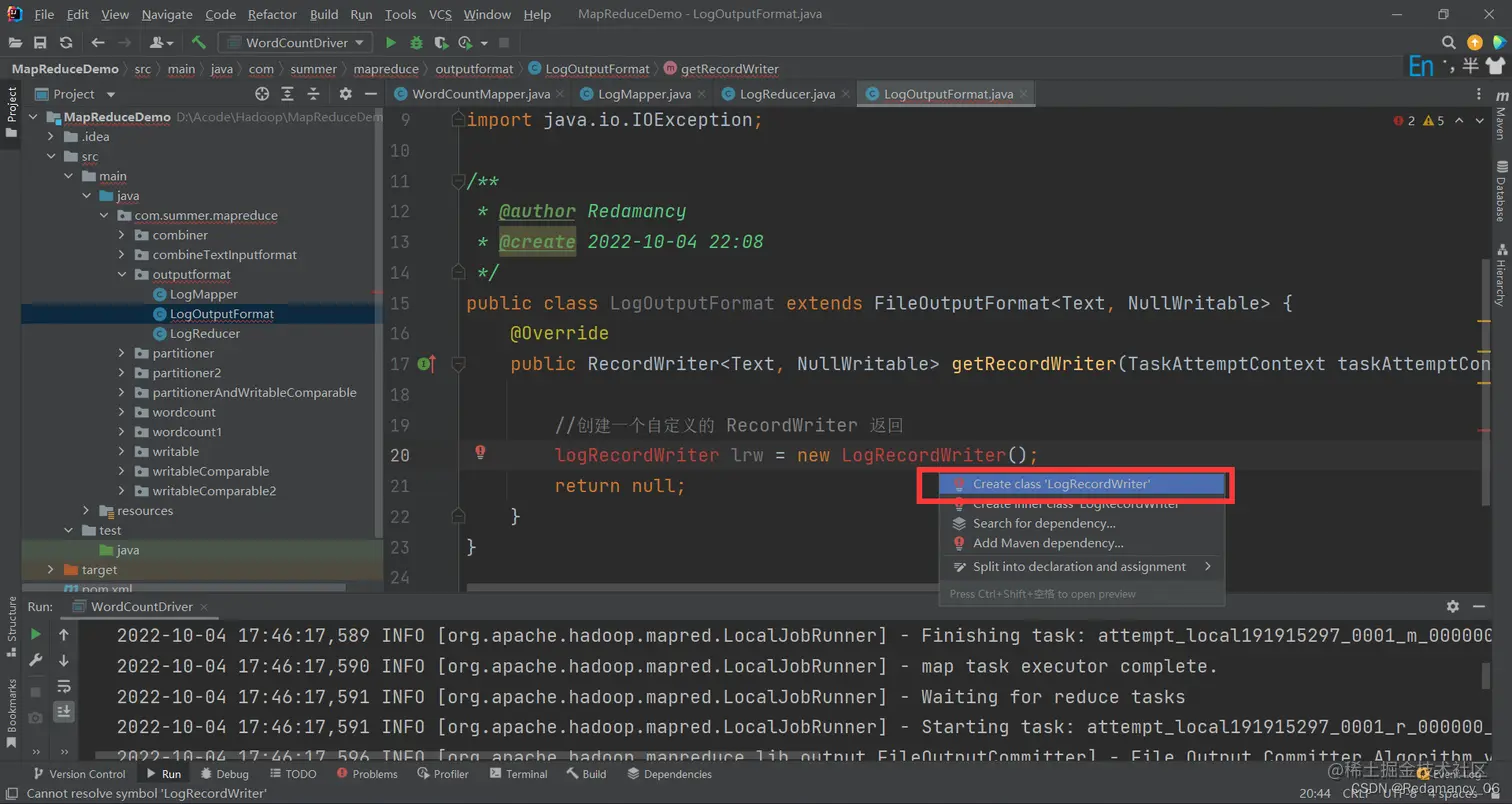Open the Problems tool window
1512x804 pixels.
[x=367, y=774]
